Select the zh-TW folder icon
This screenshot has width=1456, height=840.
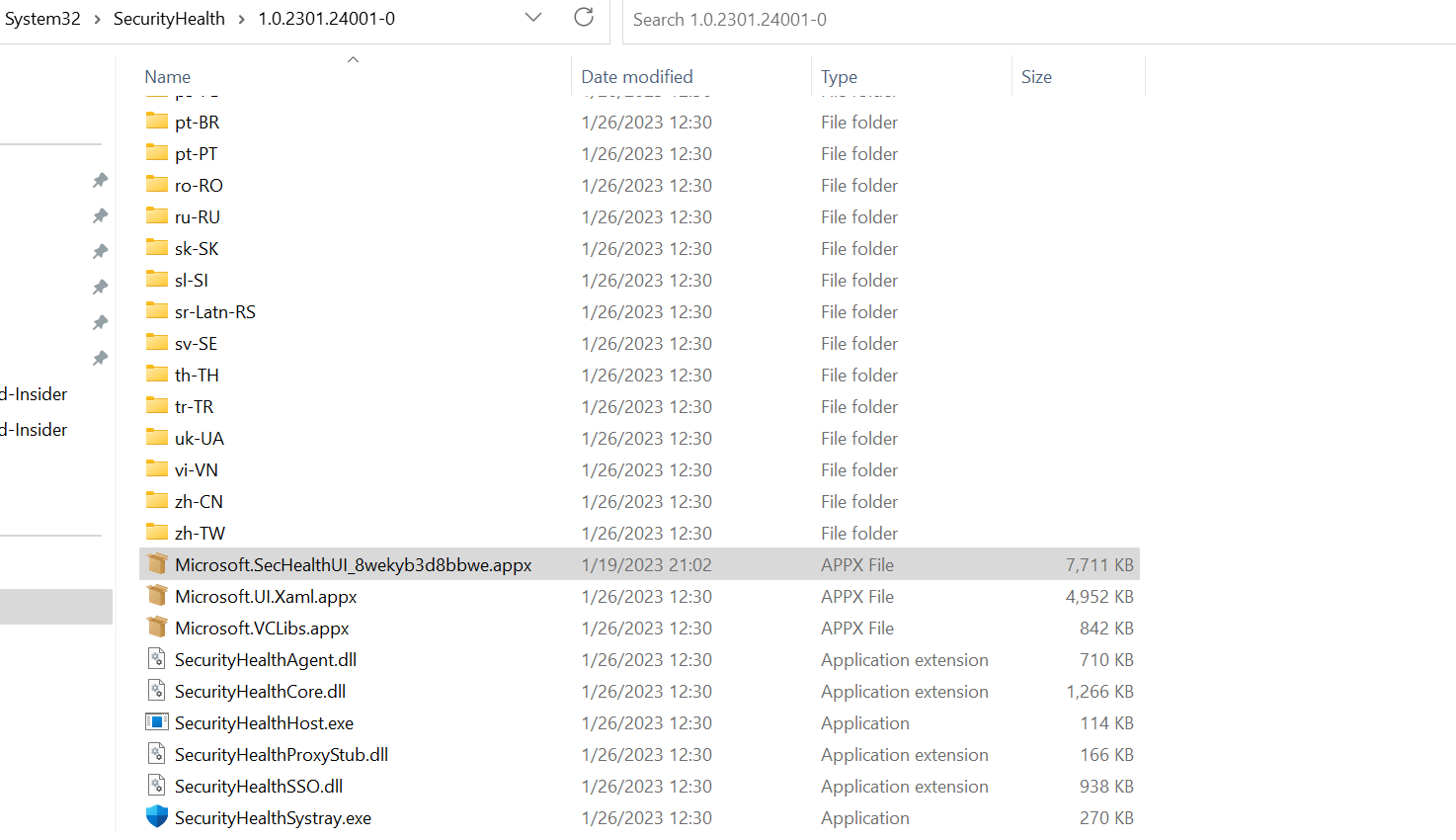(x=156, y=532)
